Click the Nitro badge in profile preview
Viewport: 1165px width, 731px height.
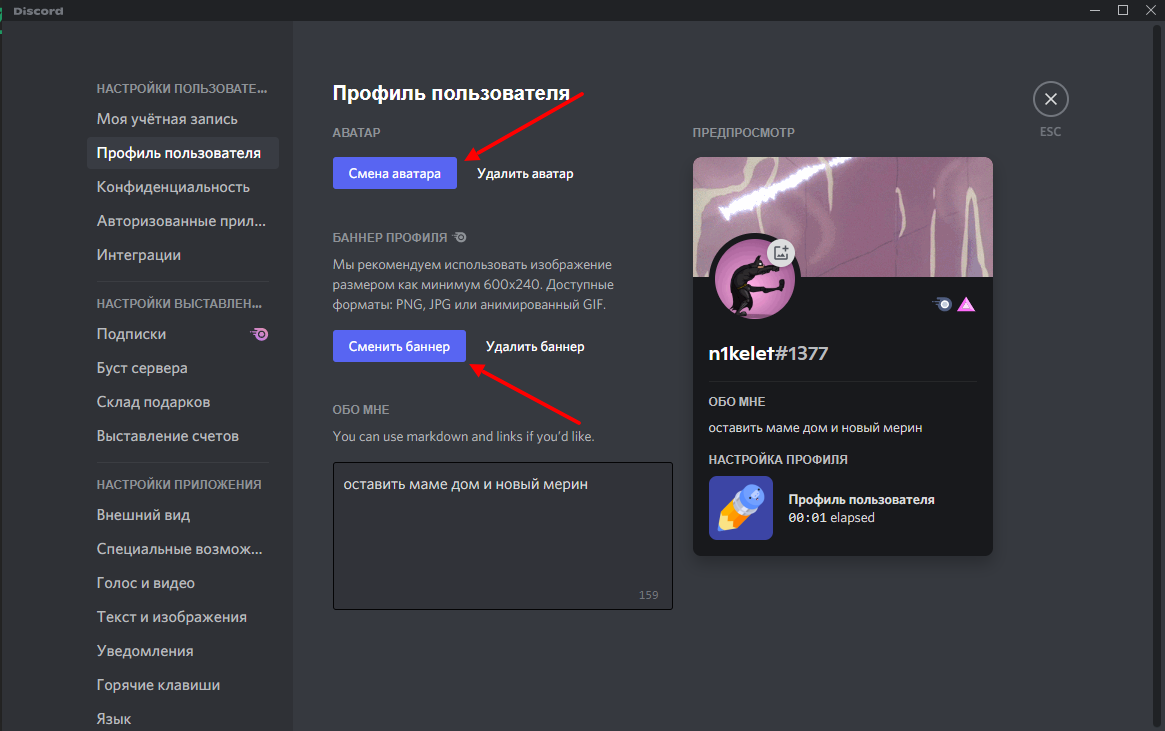(941, 304)
